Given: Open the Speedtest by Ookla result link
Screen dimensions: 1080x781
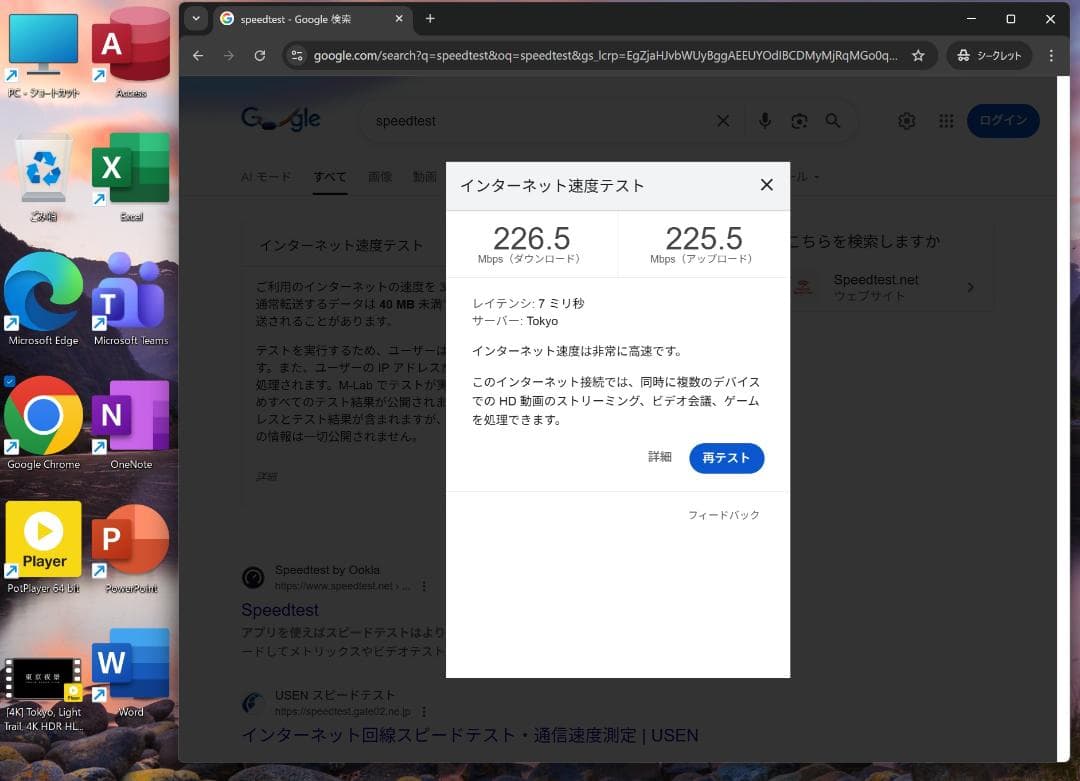Looking at the screenshot, I should (280, 610).
